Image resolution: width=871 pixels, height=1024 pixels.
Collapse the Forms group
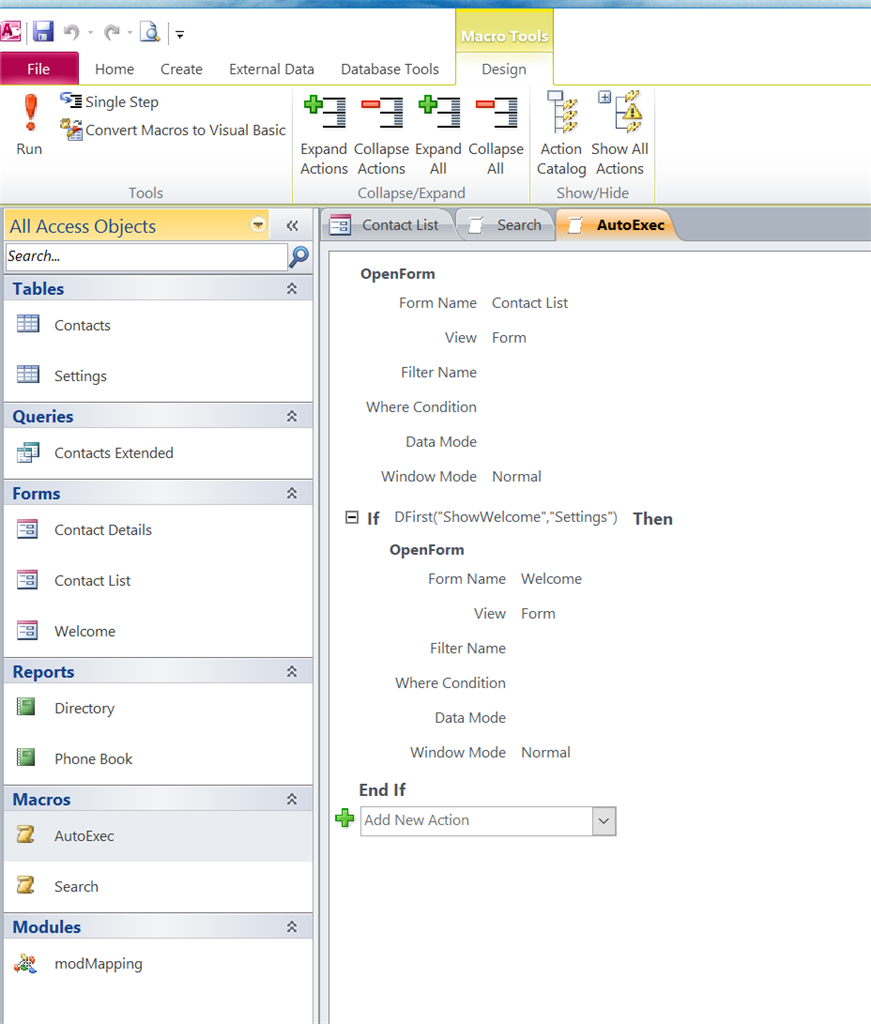coord(292,493)
